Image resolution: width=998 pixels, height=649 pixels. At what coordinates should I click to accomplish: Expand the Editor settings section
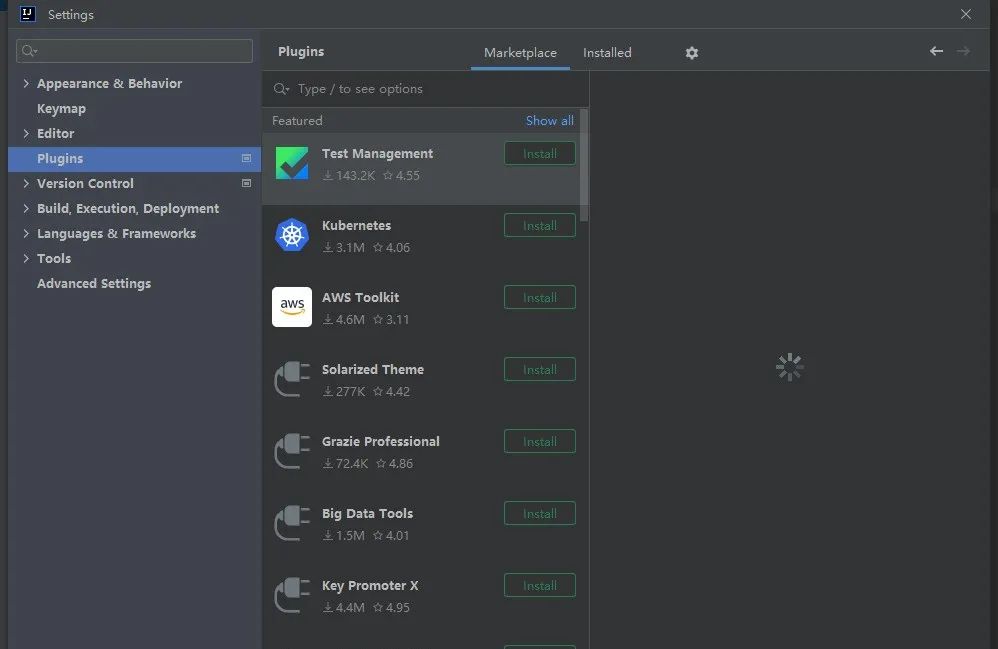26,134
